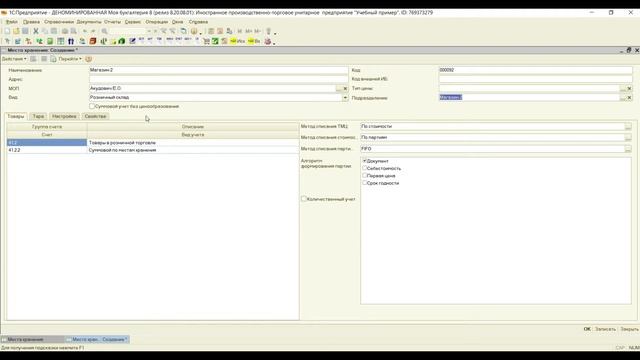This screenshot has height=360, width=640.
Task: Click the green house toolbar icon
Action: click(x=122, y=41)
